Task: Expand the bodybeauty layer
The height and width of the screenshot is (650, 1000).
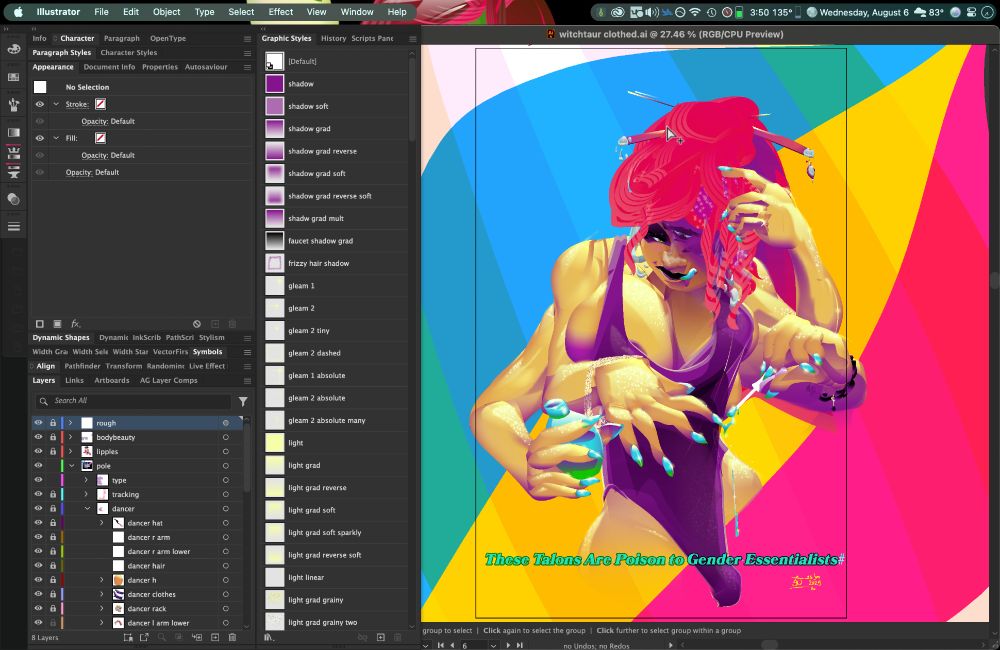Action: click(71, 437)
